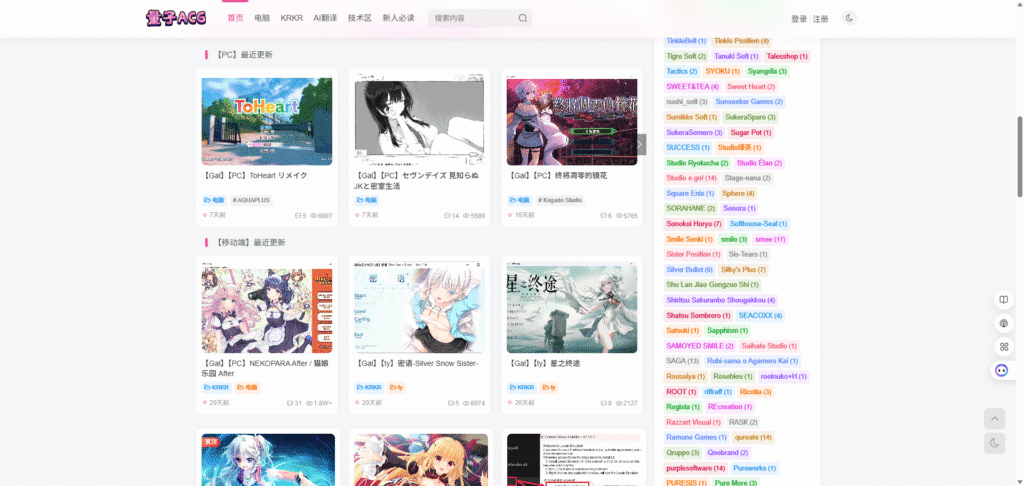Open the KRKR nav menu

coord(291,18)
